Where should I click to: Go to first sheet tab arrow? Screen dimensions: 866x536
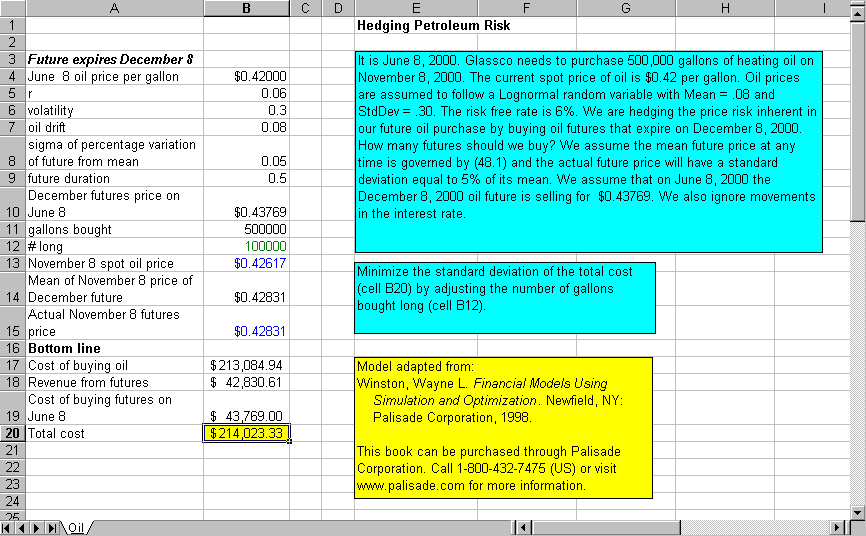click(x=7, y=528)
